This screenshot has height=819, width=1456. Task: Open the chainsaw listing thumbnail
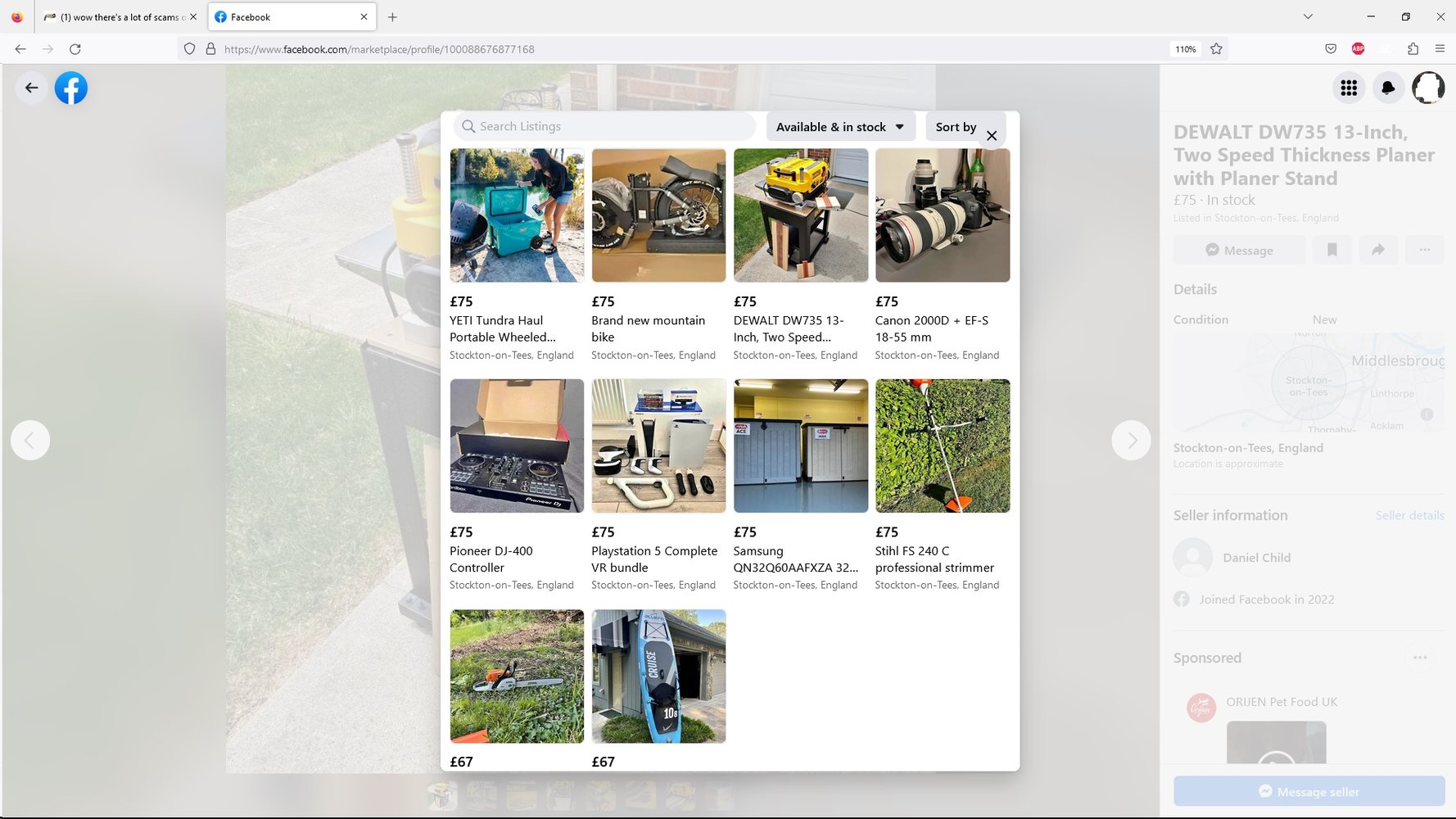[x=517, y=676]
